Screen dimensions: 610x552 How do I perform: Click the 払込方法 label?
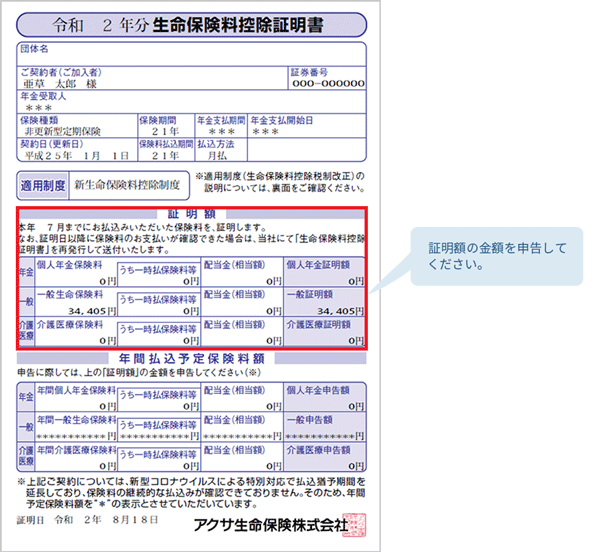tap(216, 144)
